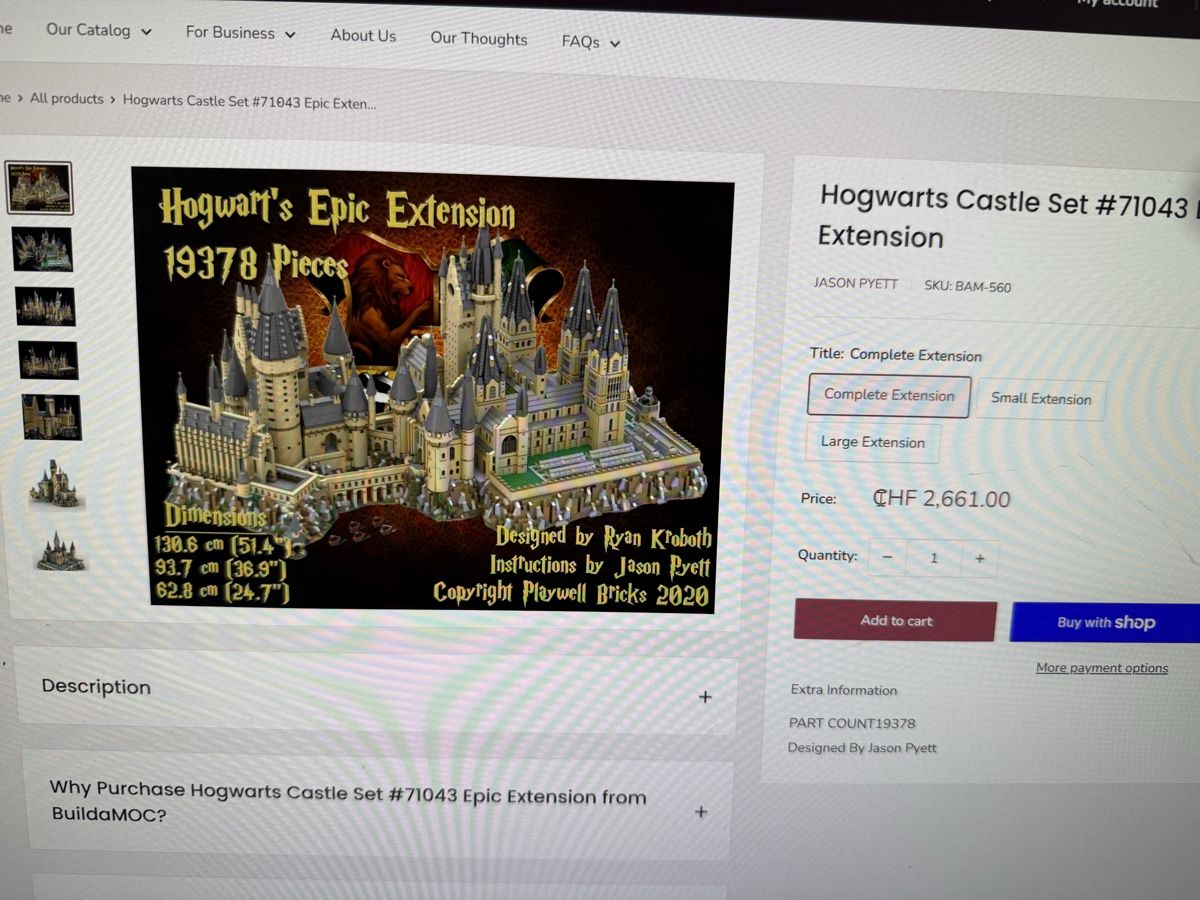Viewport: 1200px width, 900px height.
Task: Expand the Why Purchase section plus icon
Action: tap(700, 812)
